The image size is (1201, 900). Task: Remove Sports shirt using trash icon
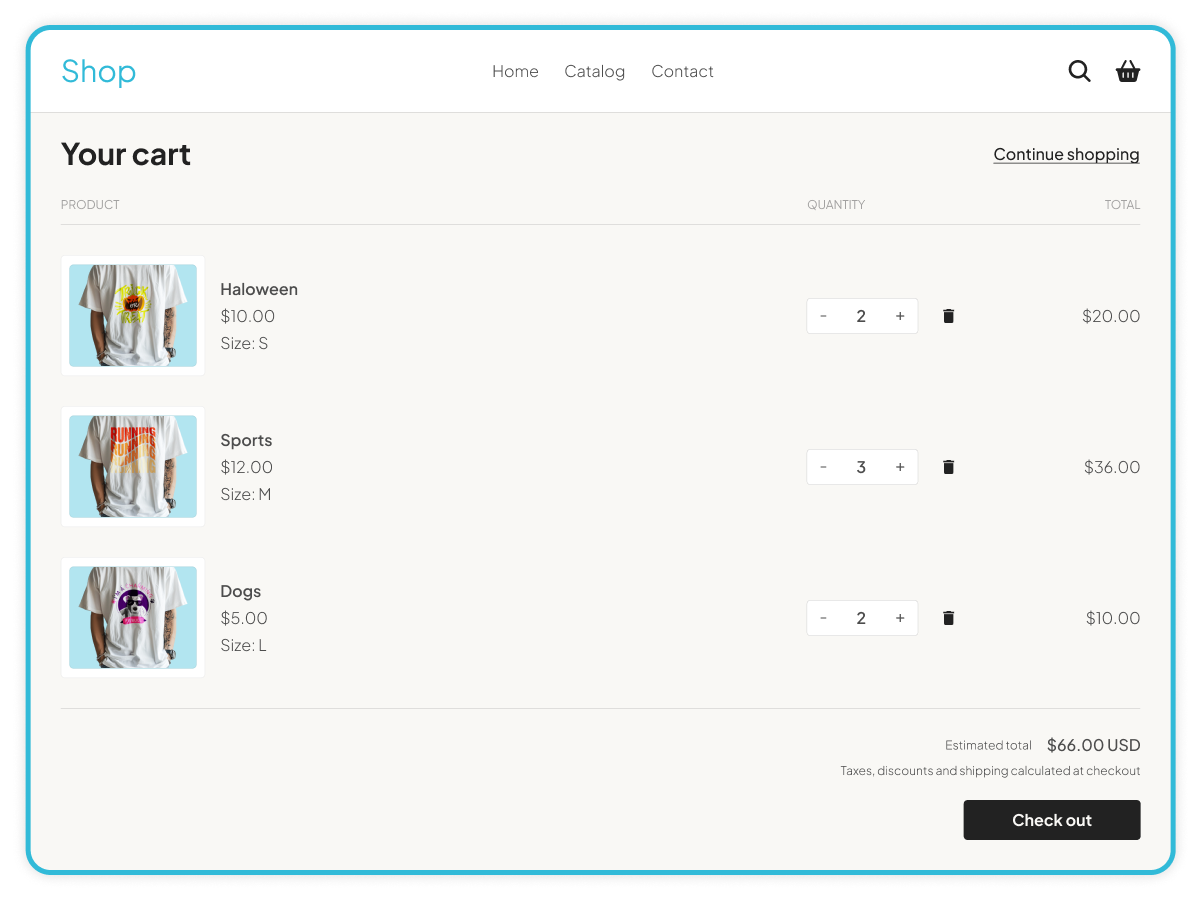click(x=948, y=467)
